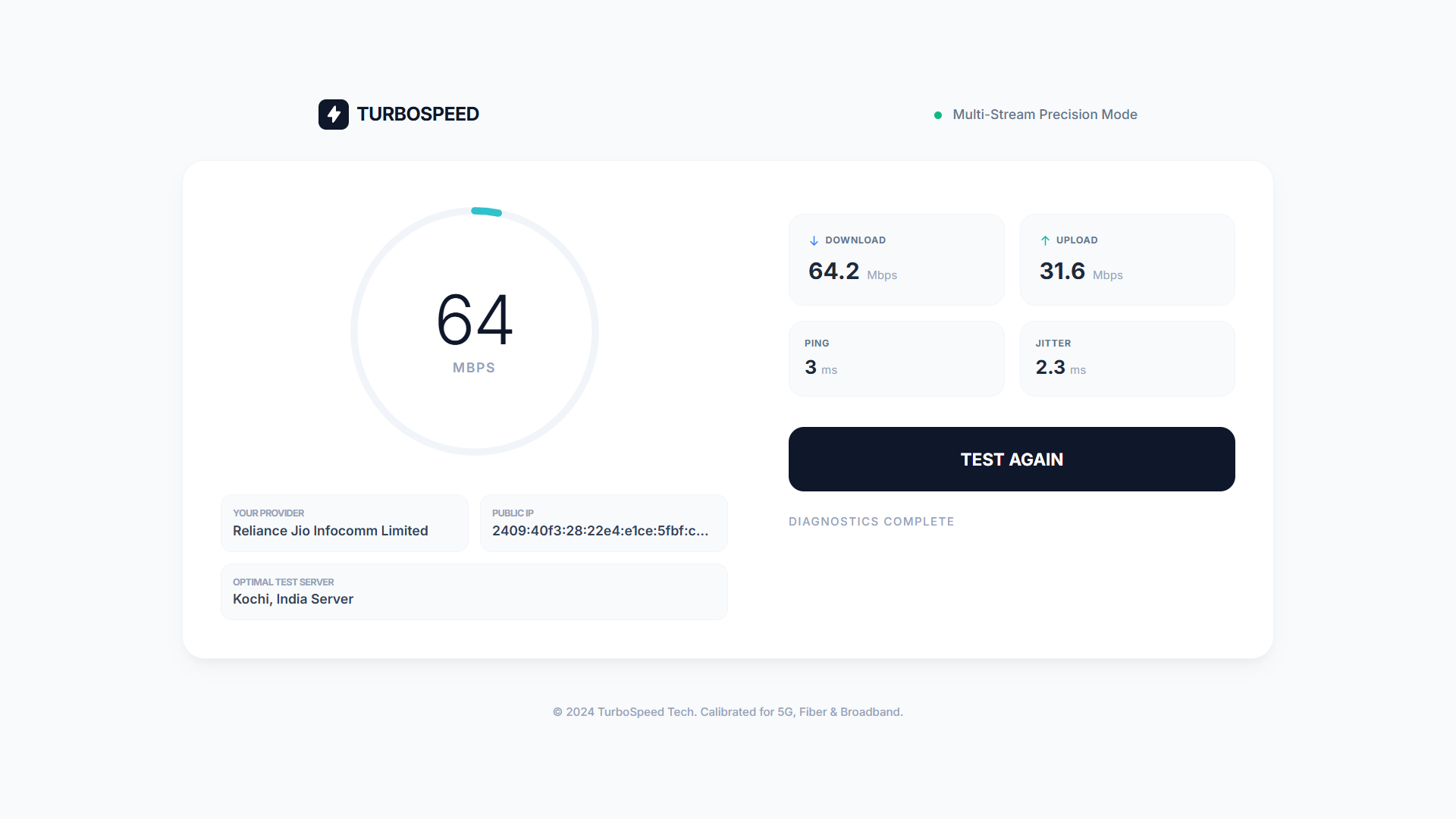
Task: Click the TurboSpeed lightning bolt logo icon
Action: (x=333, y=115)
